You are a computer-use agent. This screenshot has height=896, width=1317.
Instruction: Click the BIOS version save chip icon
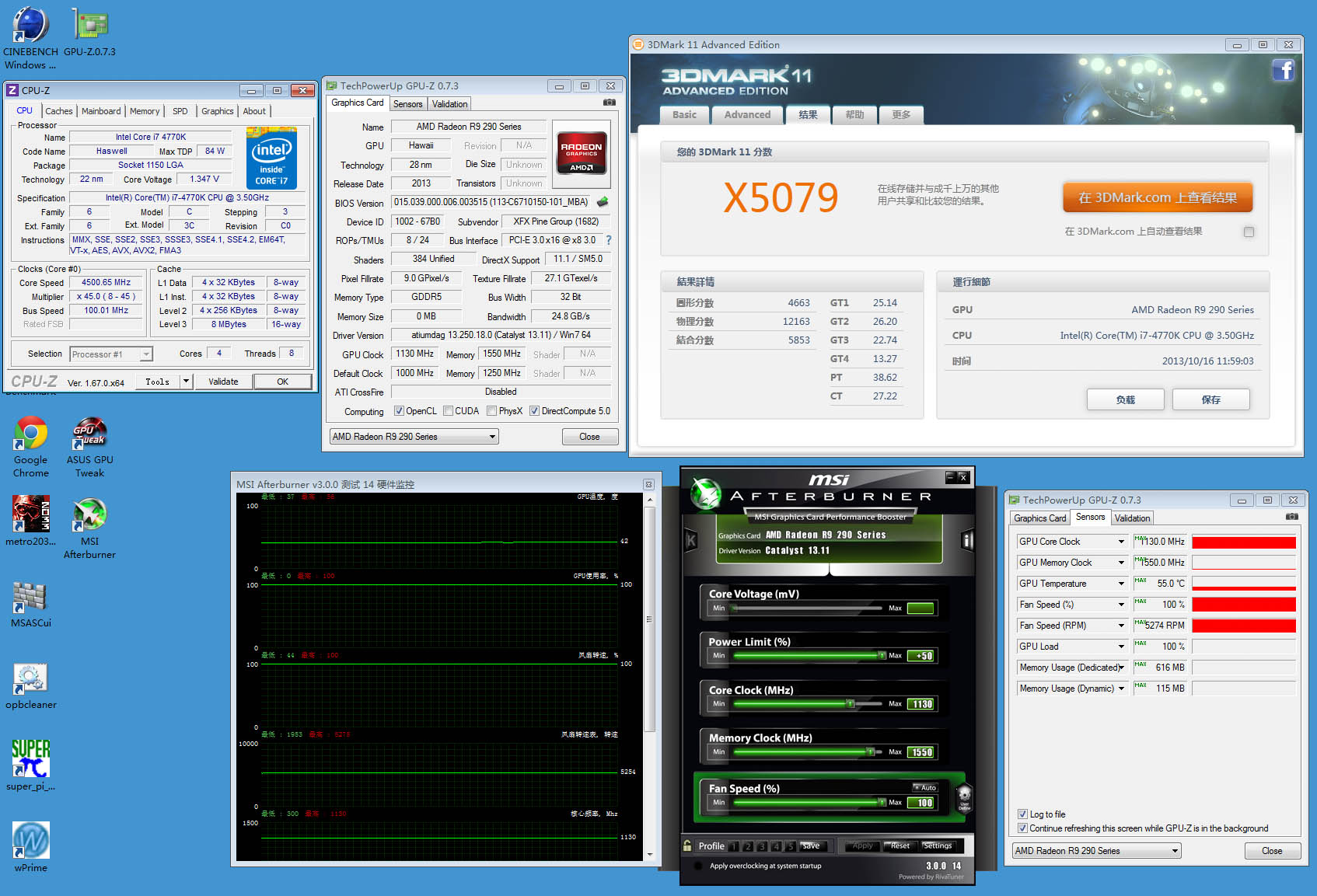pos(602,202)
